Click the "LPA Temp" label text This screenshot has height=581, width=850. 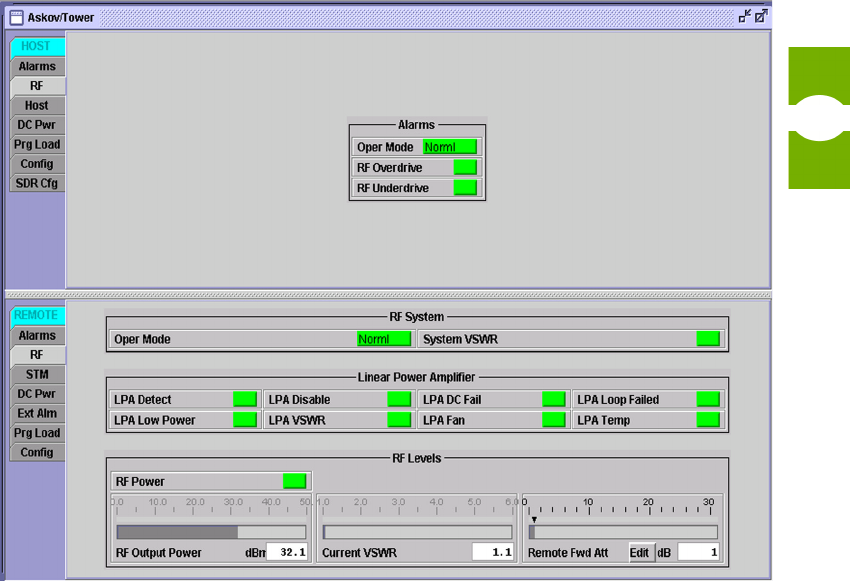click(x=603, y=420)
